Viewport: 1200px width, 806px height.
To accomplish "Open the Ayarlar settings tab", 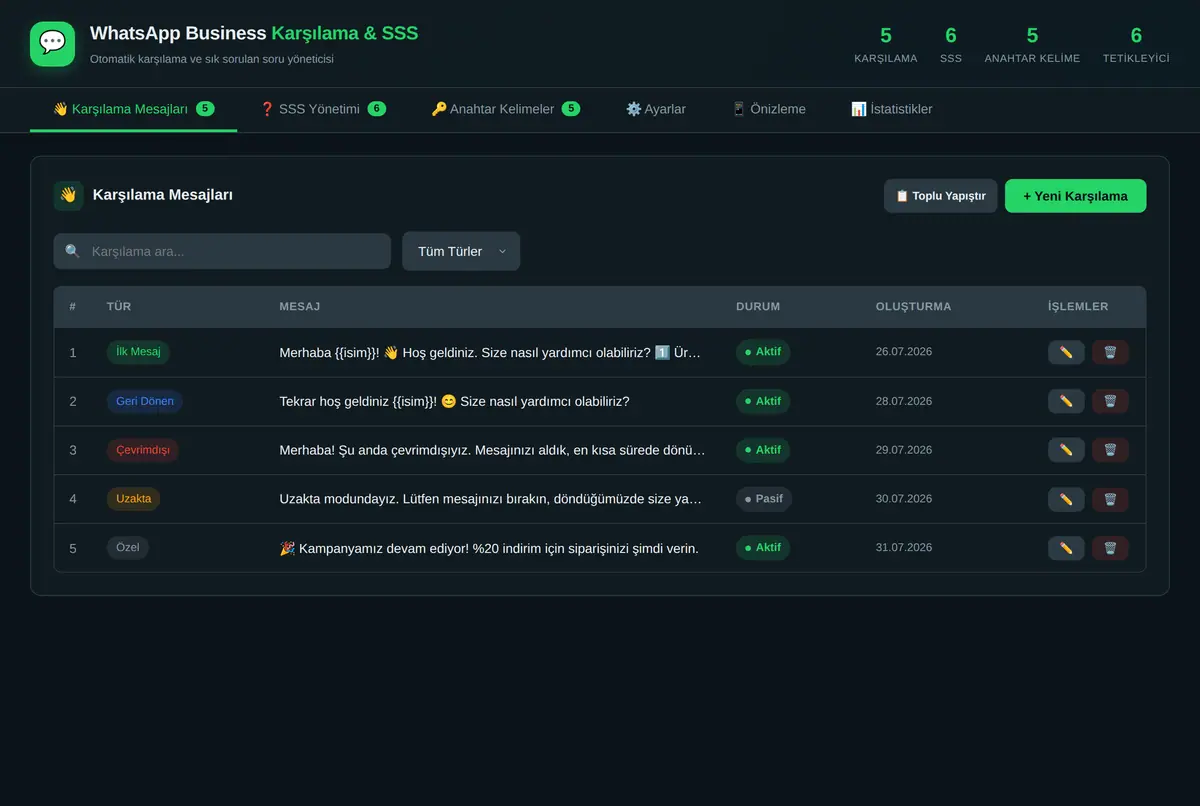I will pos(656,109).
